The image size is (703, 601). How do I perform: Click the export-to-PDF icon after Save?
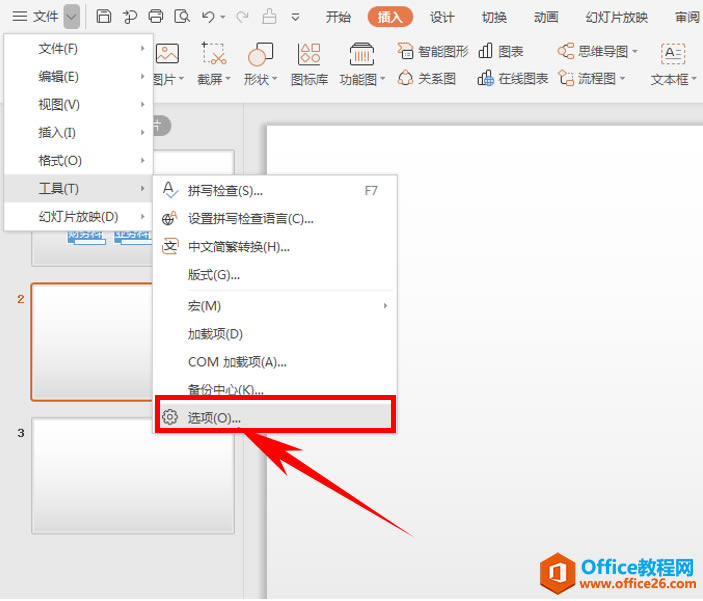click(x=130, y=17)
